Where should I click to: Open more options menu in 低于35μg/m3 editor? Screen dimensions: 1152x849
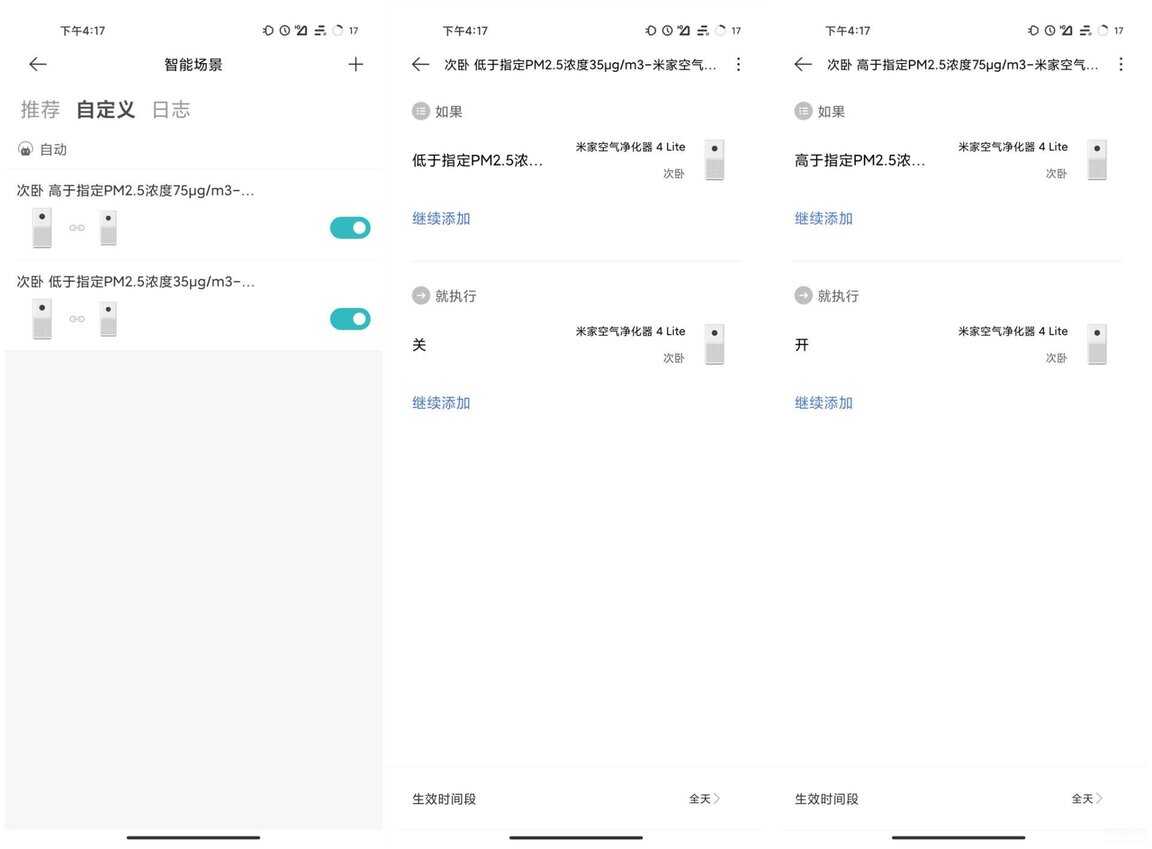(x=738, y=65)
